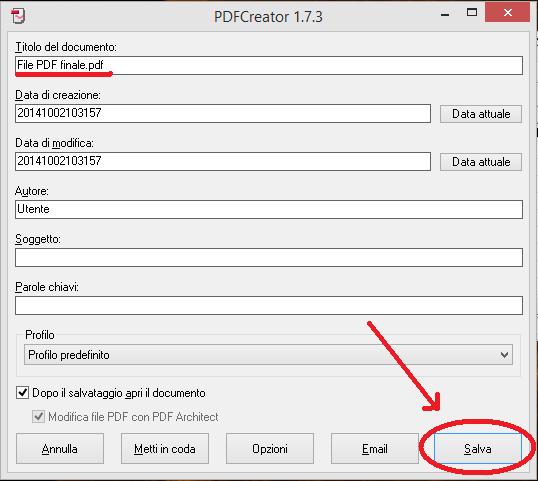
Task: Click the PDFCreator icon in the title bar
Action: [x=18, y=16]
